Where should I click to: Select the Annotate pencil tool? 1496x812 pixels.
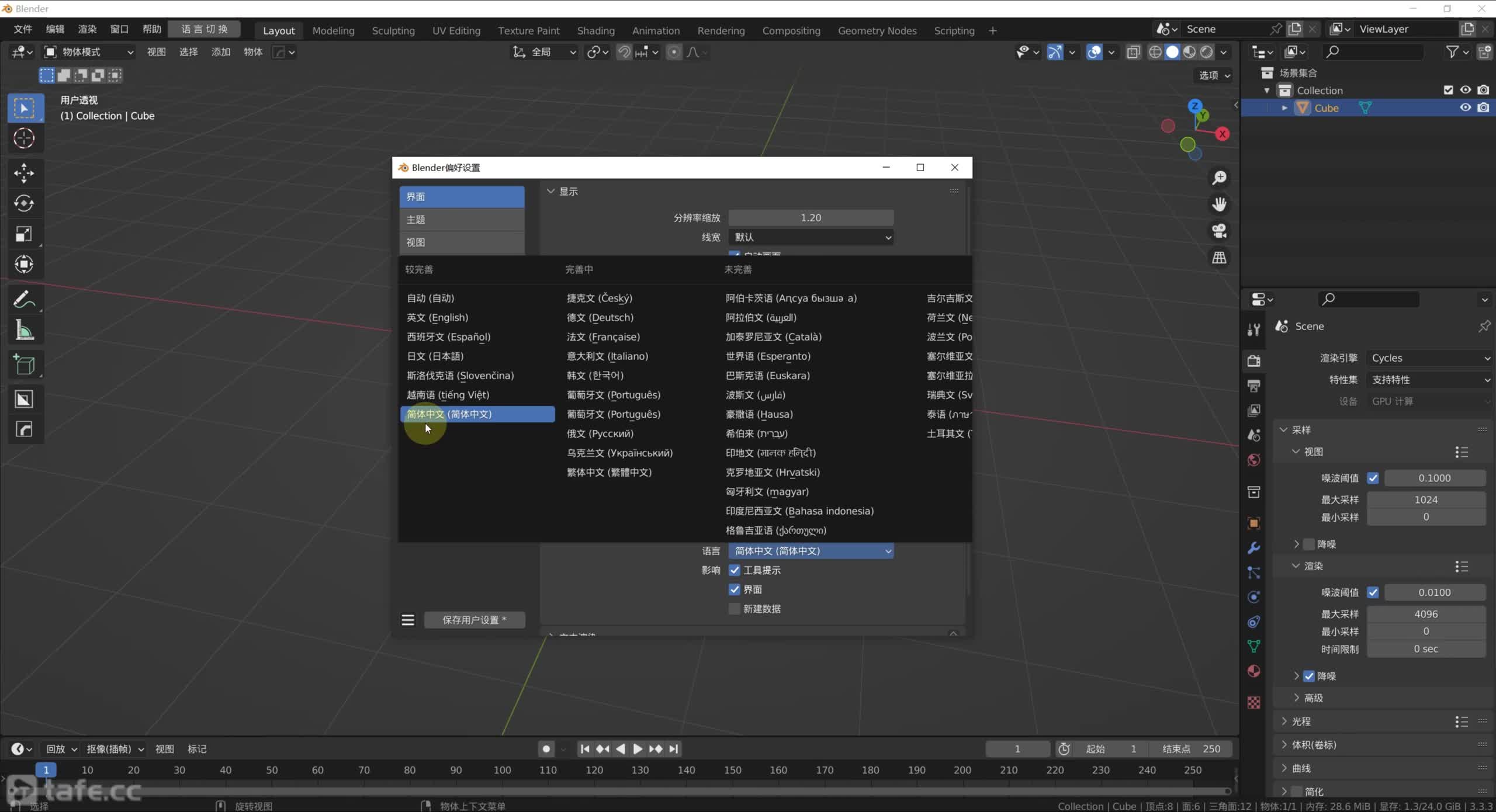point(24,300)
